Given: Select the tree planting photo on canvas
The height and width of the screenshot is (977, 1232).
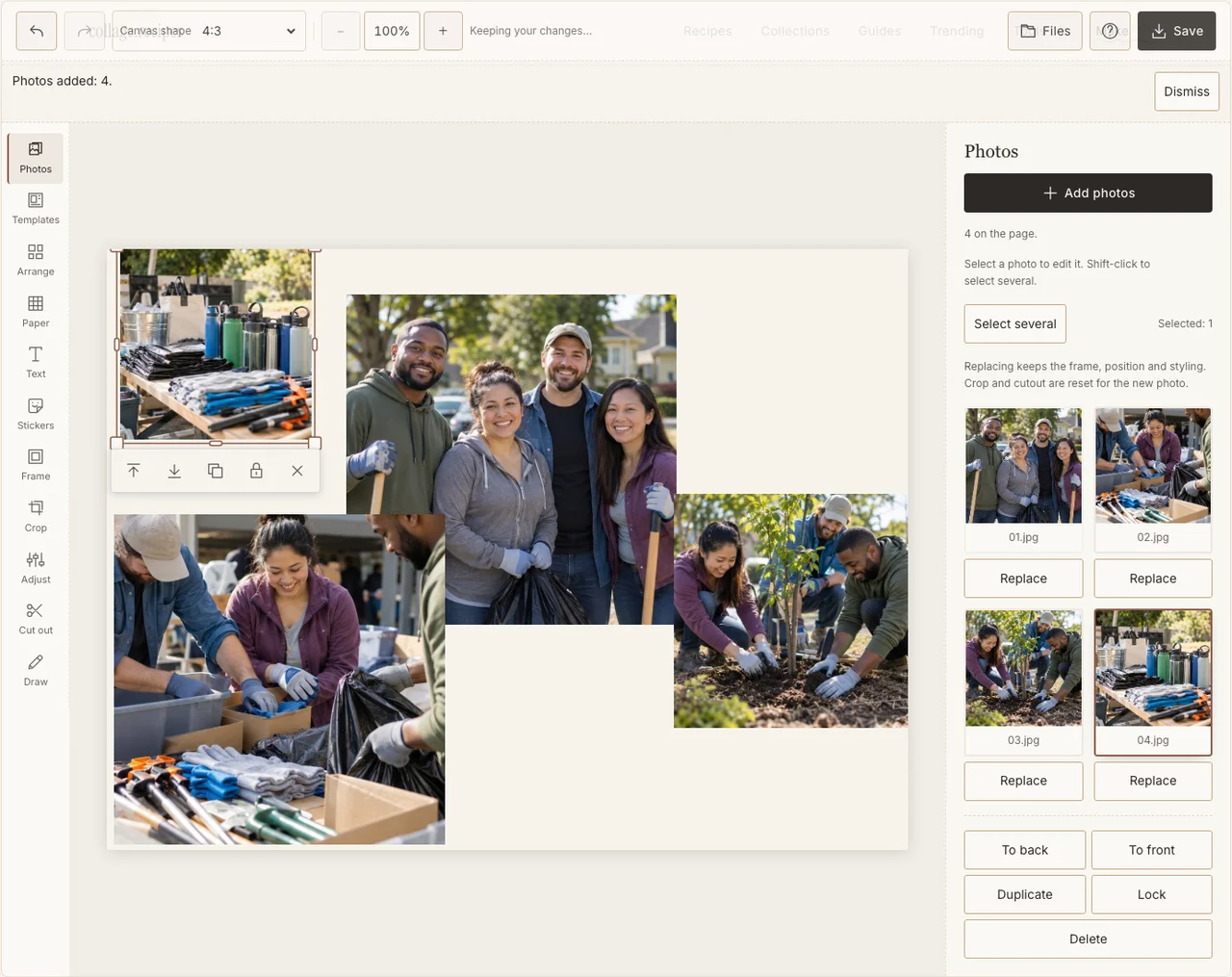Looking at the screenshot, I should coord(790,610).
